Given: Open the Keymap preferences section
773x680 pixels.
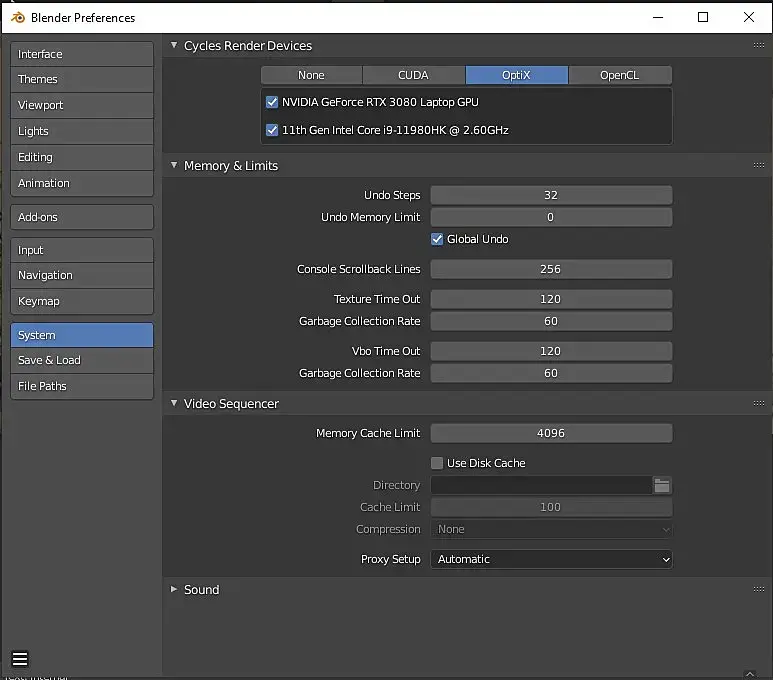Looking at the screenshot, I should click(82, 301).
